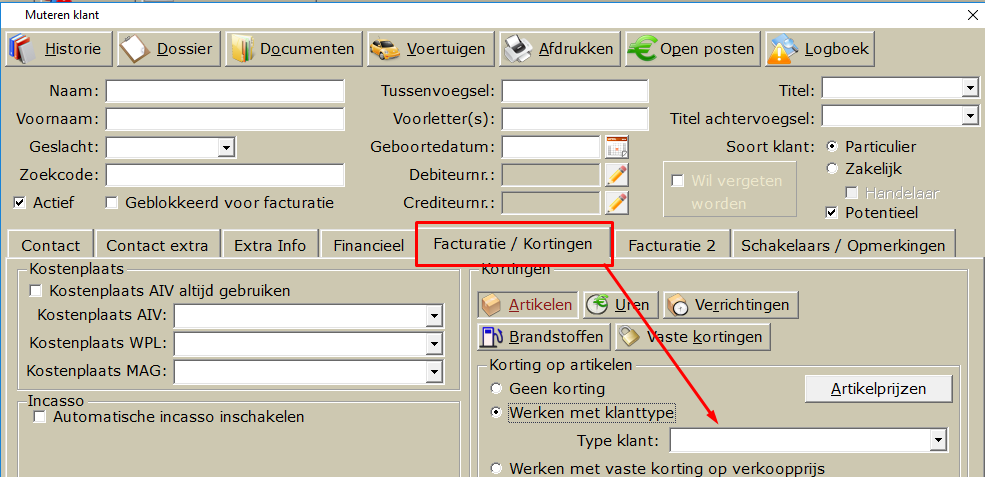Screen dimensions: 985x477
Task: Click the Geboortedatum date field
Action: [551, 147]
